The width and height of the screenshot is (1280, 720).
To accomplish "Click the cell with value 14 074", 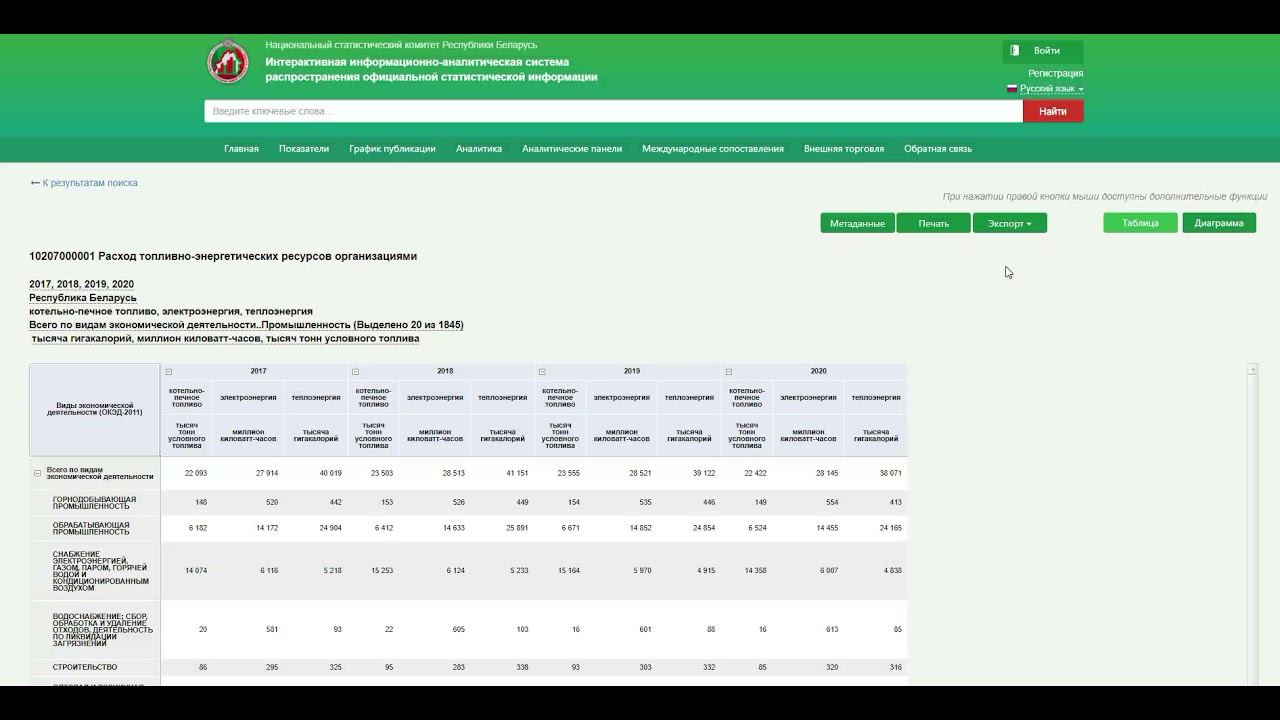I will 187,571.
